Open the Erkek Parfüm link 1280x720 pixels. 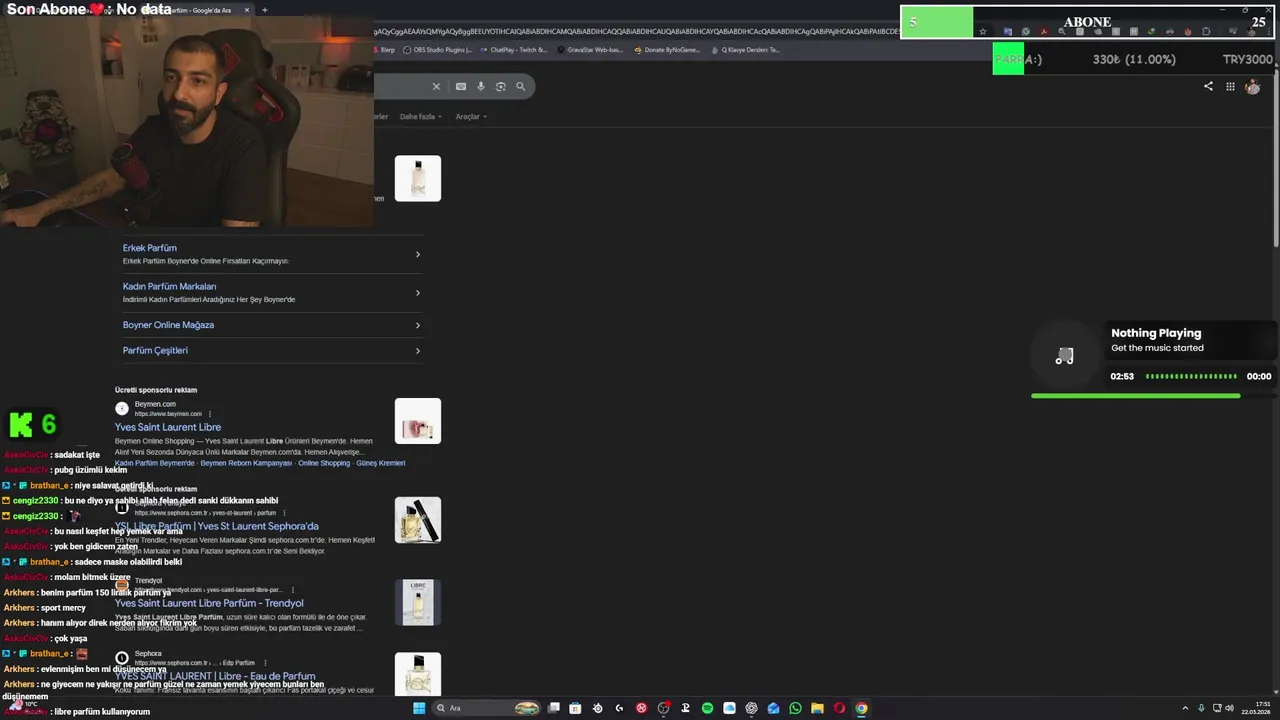(x=149, y=248)
